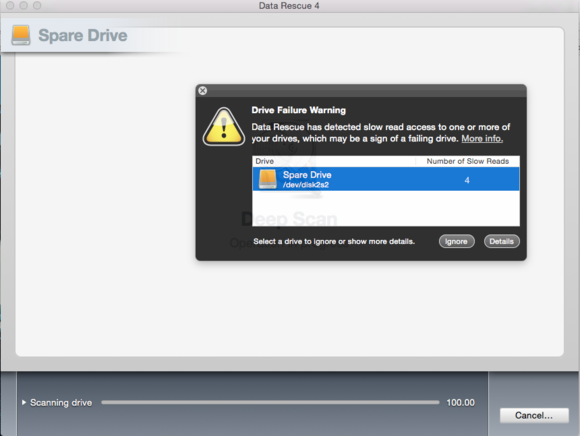Click the Cancel... button
The image size is (580, 436).
534,415
